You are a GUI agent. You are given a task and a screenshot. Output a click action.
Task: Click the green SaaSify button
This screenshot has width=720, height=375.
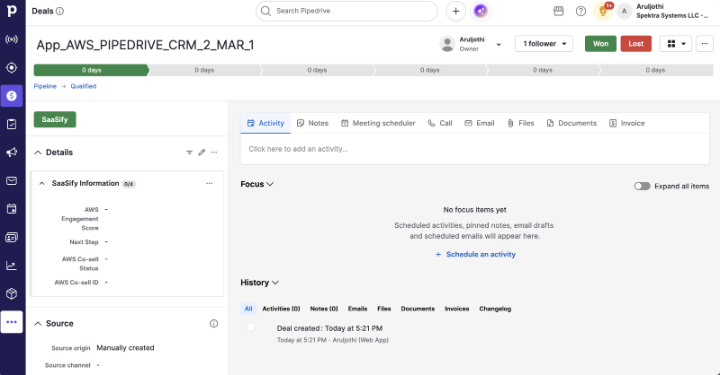coord(55,119)
